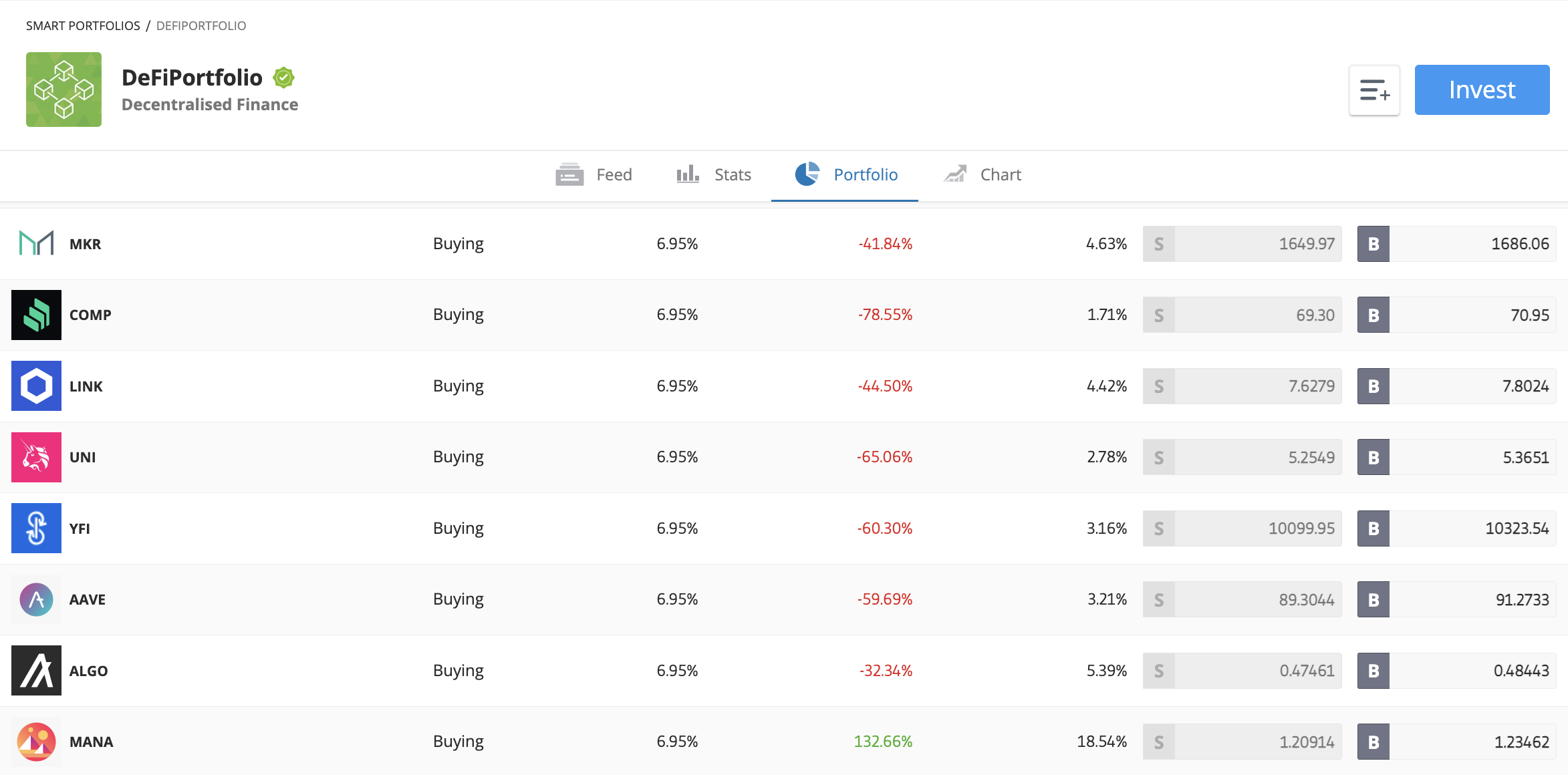The image size is (1568, 775).
Task: Buy MKR at 1686.06
Action: (1456, 244)
